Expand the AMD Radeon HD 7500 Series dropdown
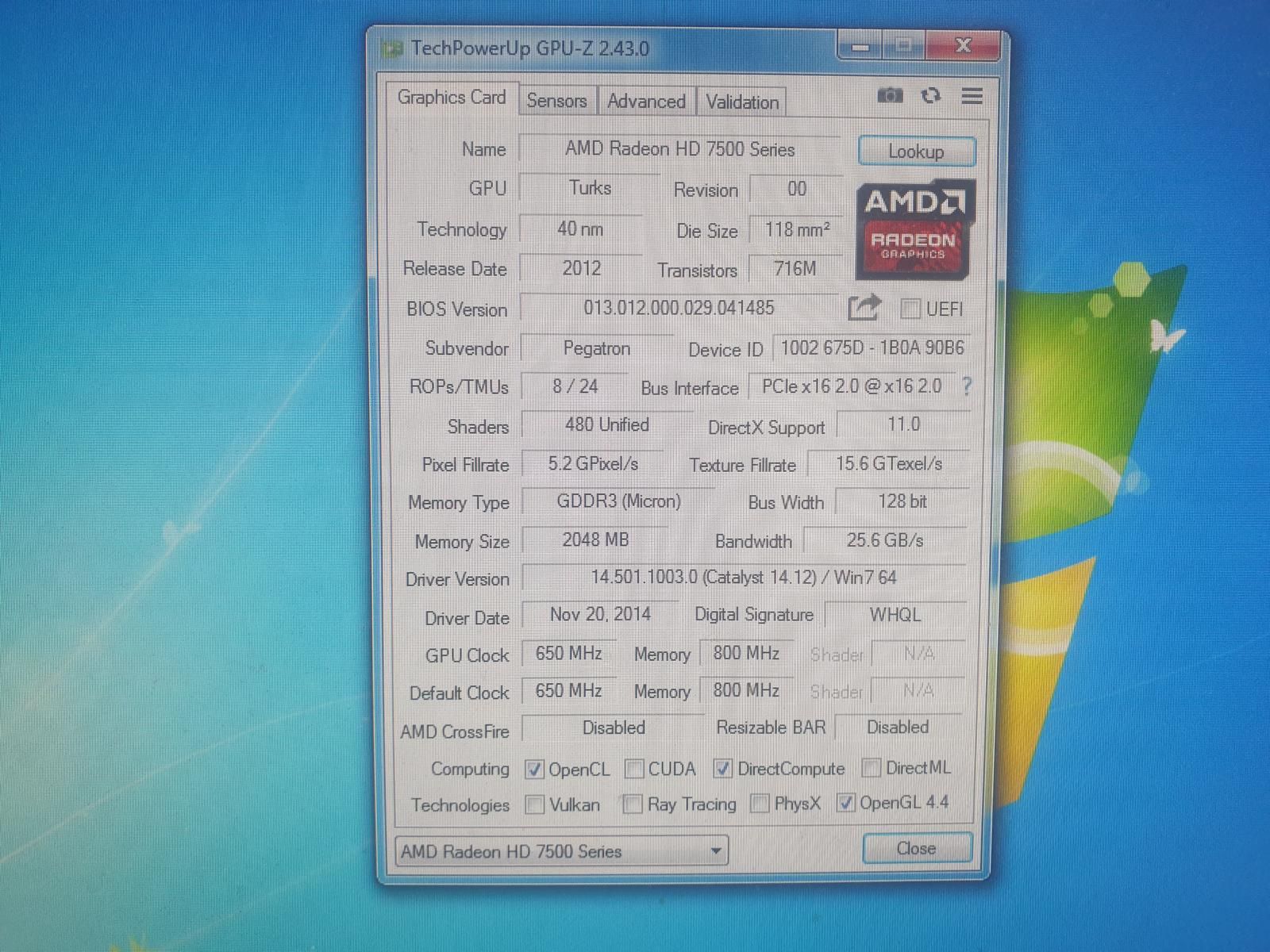 point(561,851)
